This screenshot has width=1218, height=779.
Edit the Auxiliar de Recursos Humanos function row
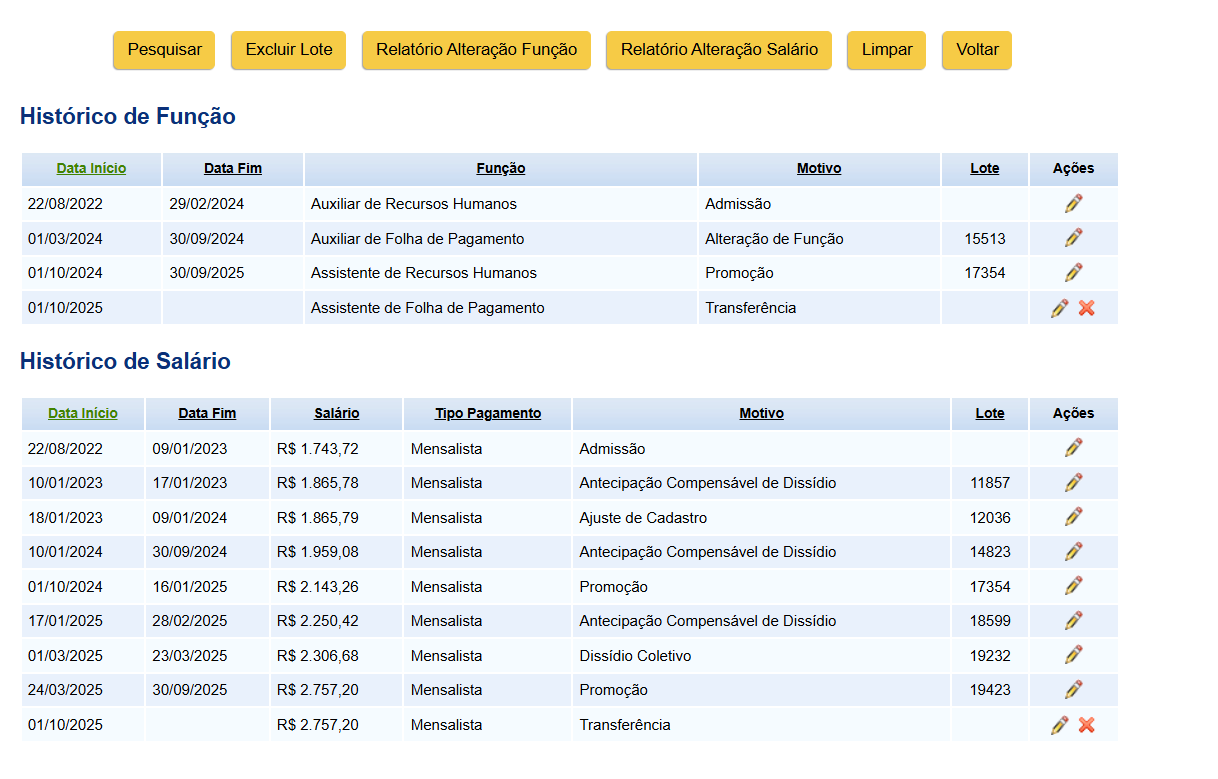[x=1073, y=204]
